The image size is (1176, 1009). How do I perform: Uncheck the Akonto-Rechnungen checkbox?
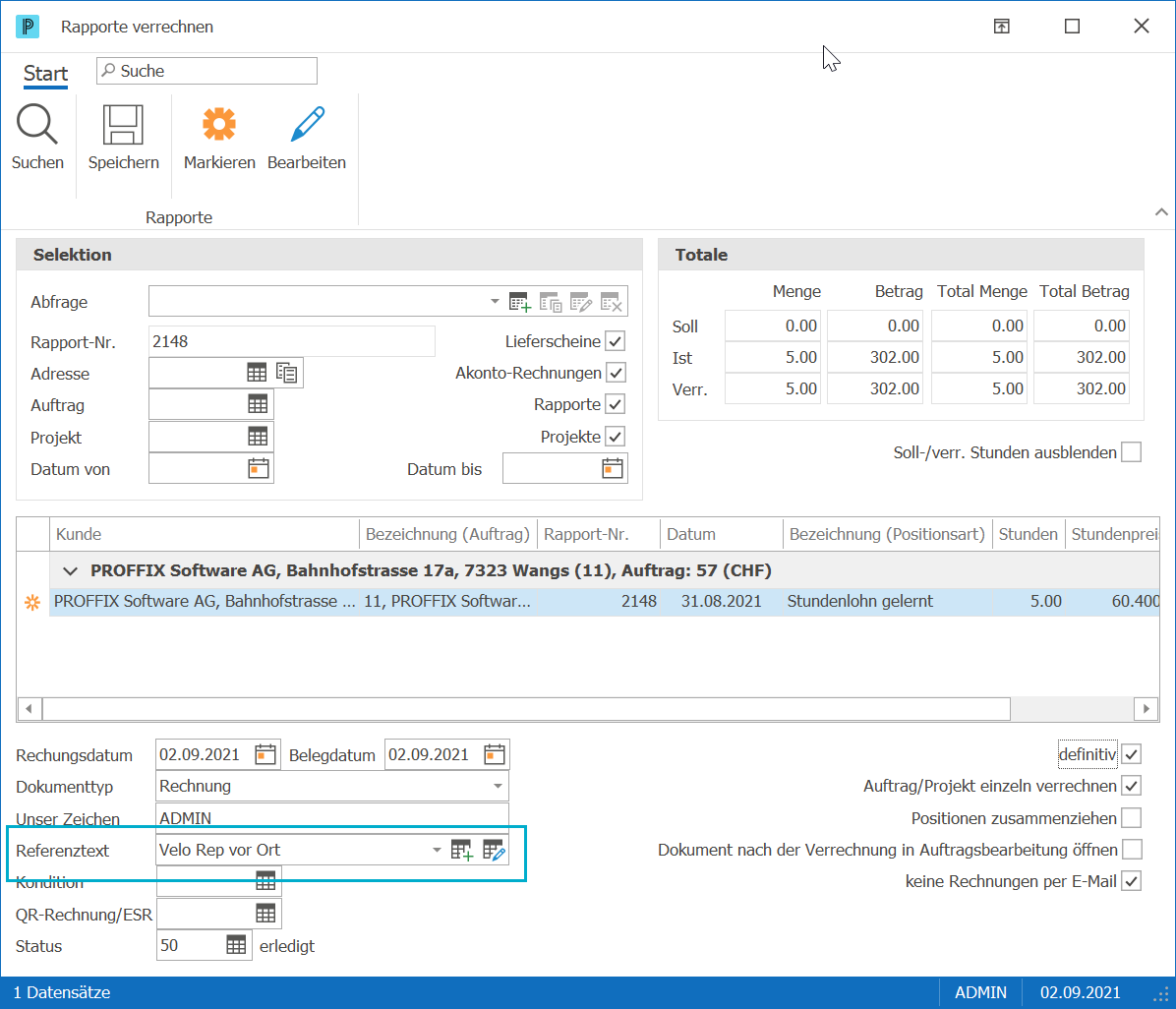615,373
